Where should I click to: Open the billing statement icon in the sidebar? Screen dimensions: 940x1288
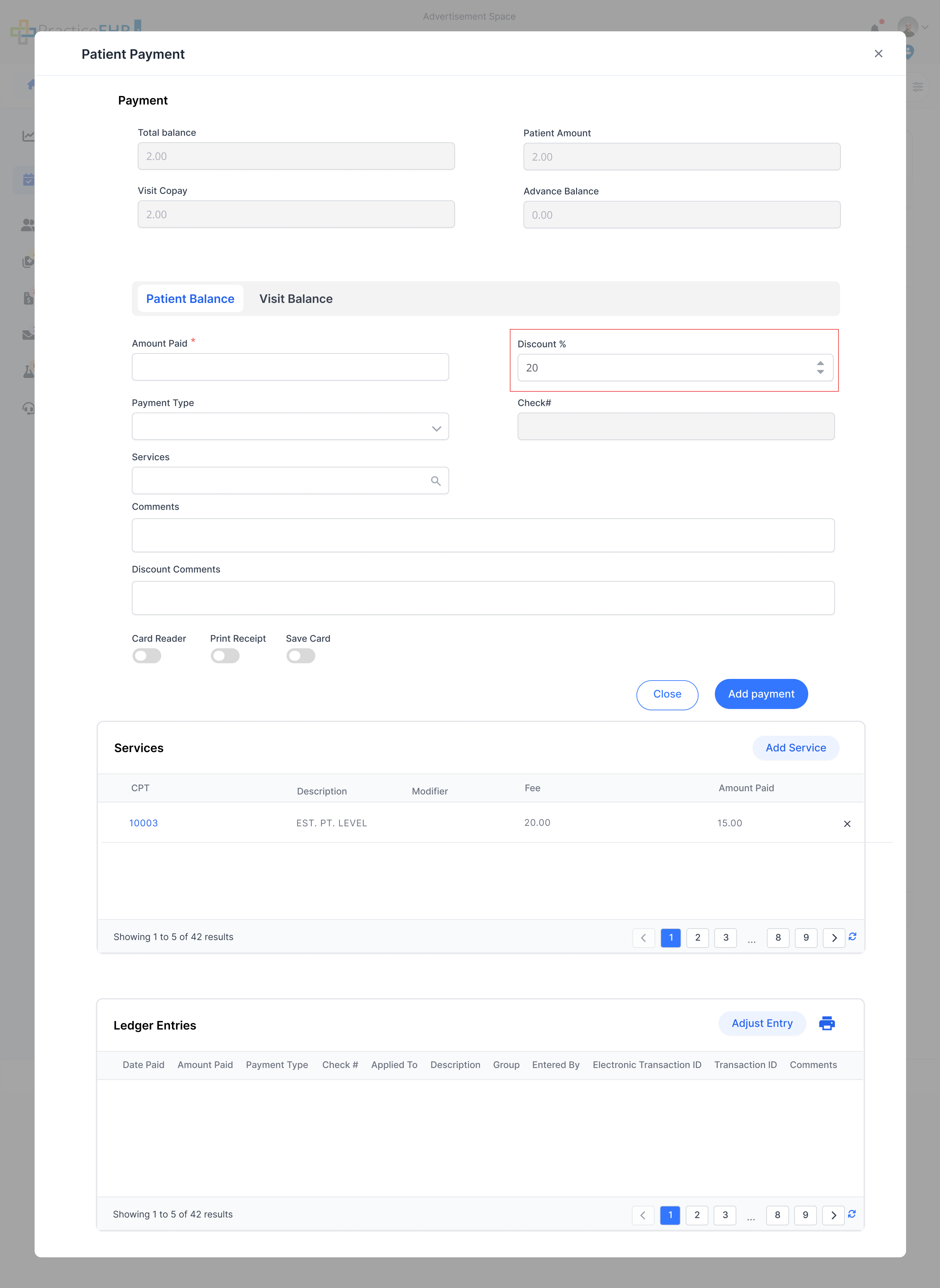click(x=28, y=298)
